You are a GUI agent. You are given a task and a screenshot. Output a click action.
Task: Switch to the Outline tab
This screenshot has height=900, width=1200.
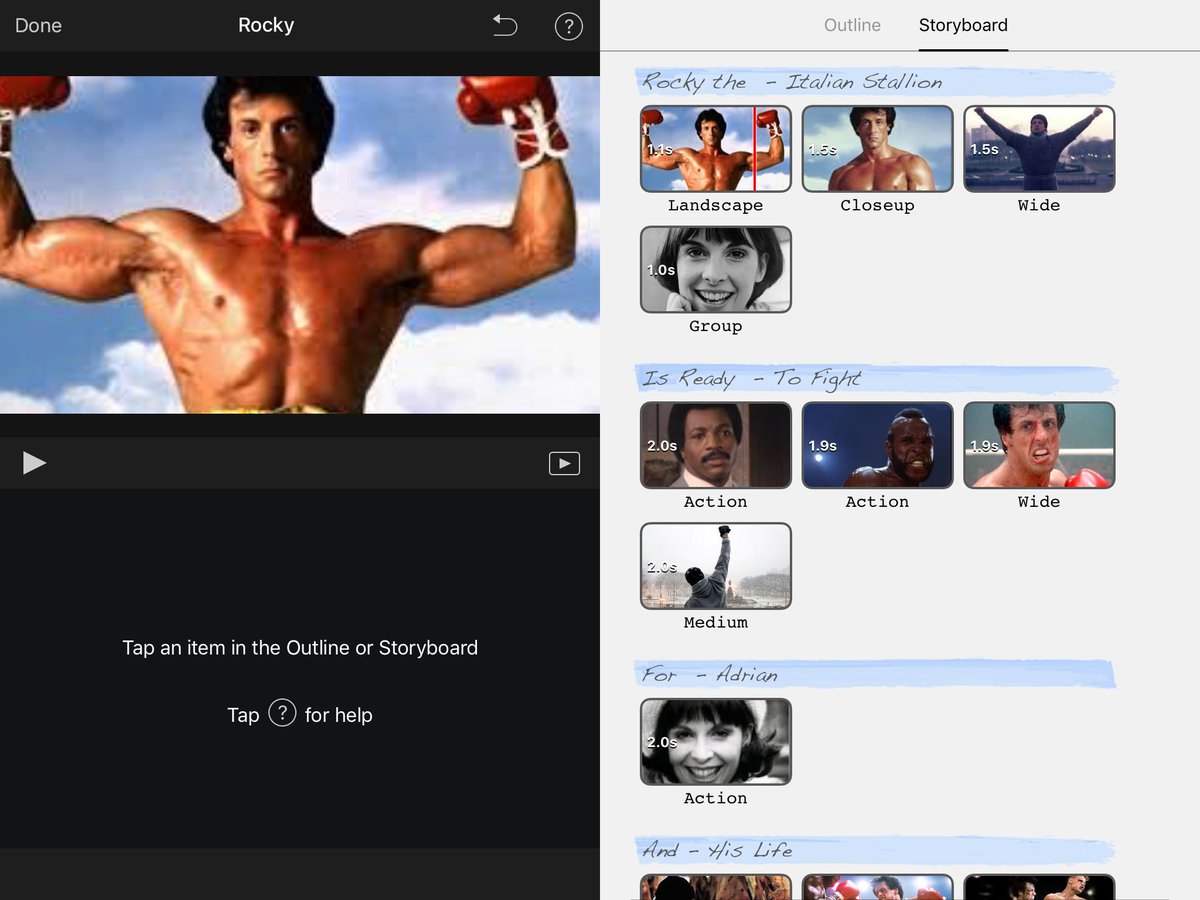[852, 26]
